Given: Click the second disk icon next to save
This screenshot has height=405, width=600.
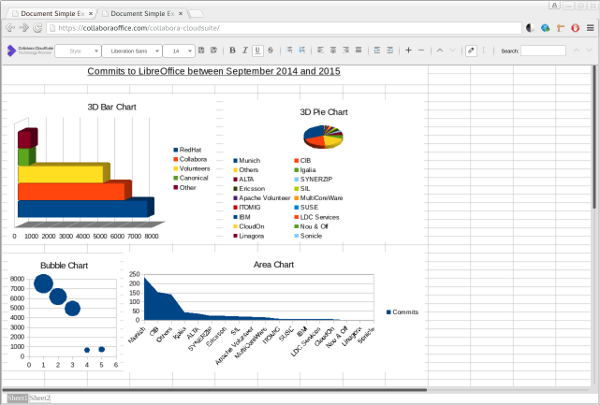Looking at the screenshot, I should 214,50.
